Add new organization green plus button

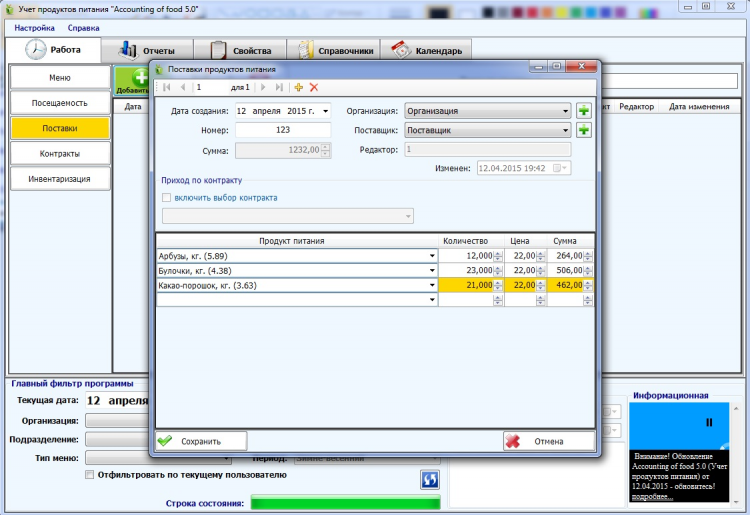pos(584,110)
